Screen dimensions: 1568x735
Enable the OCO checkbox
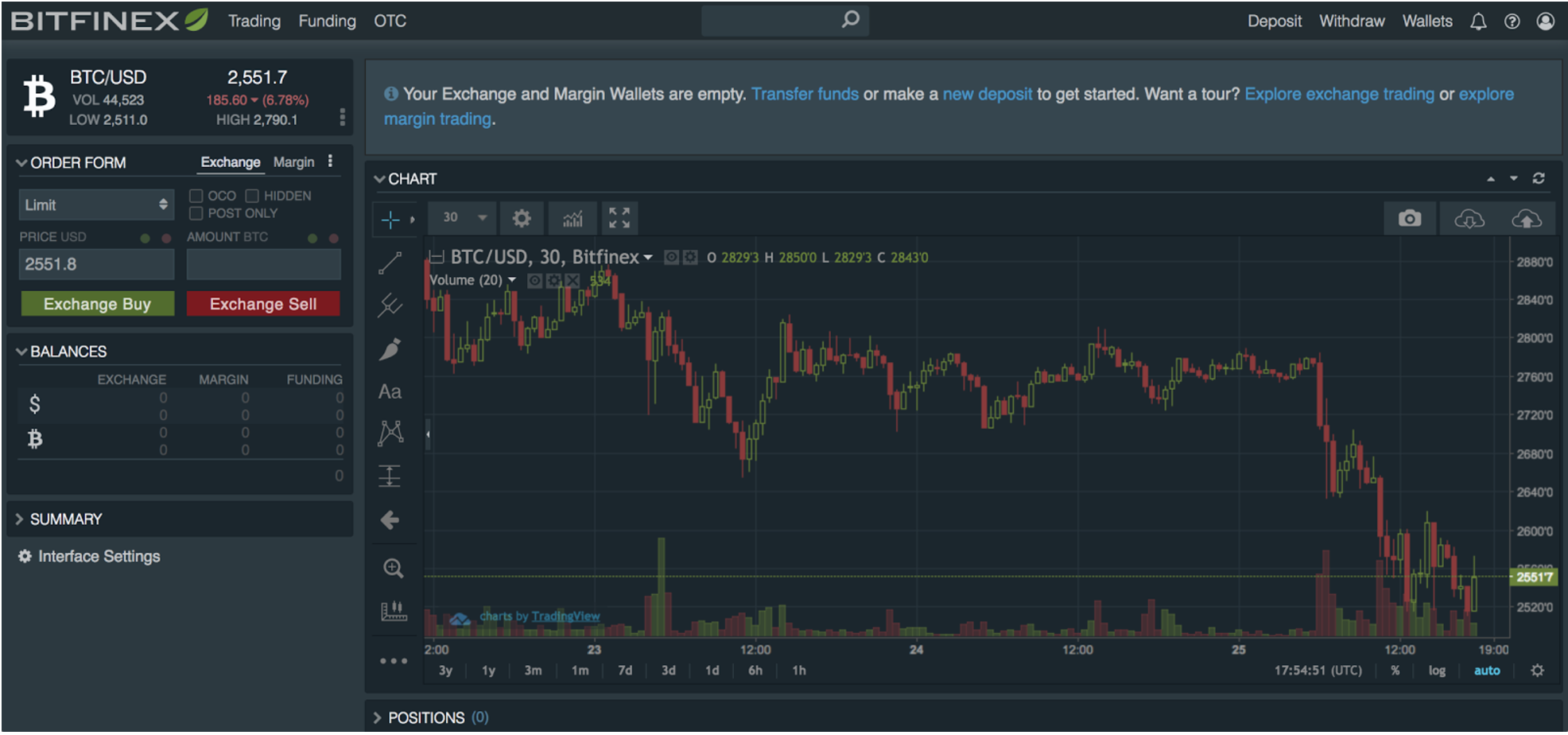pyautogui.click(x=196, y=196)
